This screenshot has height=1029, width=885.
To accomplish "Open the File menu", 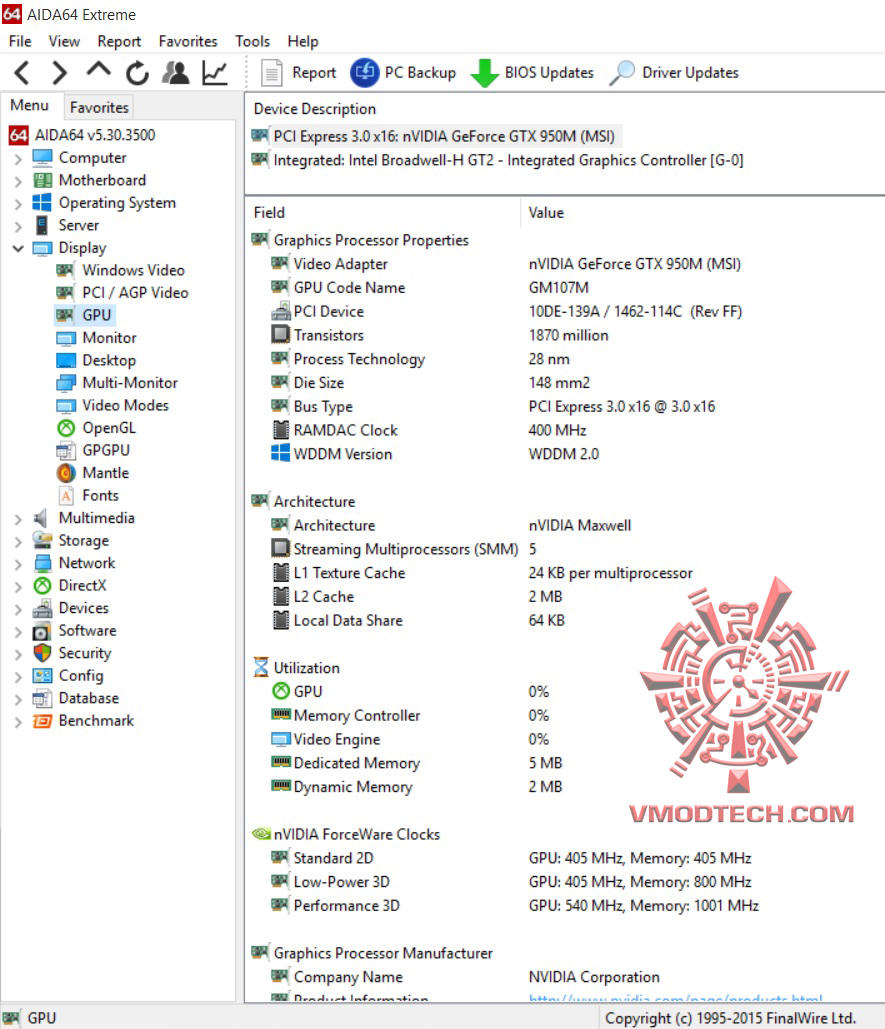I will 20,41.
